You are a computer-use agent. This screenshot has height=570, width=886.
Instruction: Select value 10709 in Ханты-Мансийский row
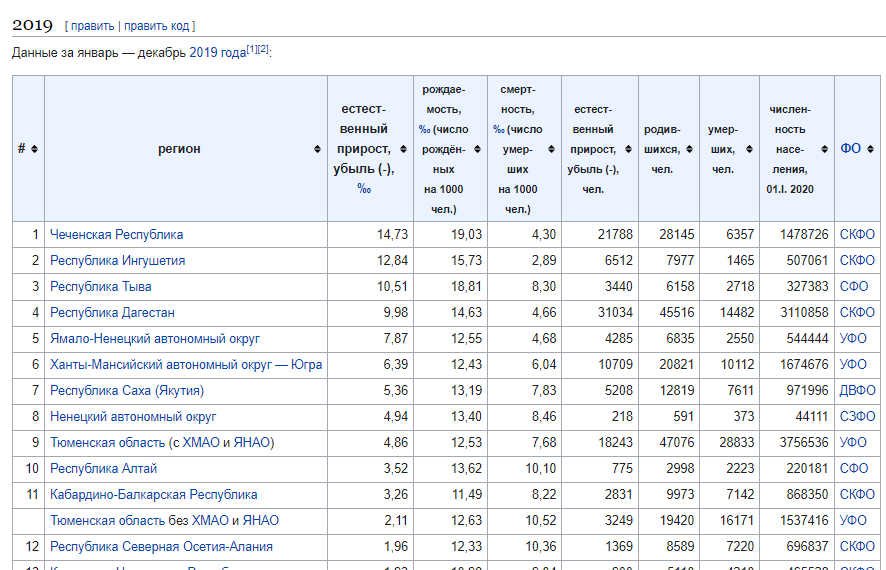(616, 364)
